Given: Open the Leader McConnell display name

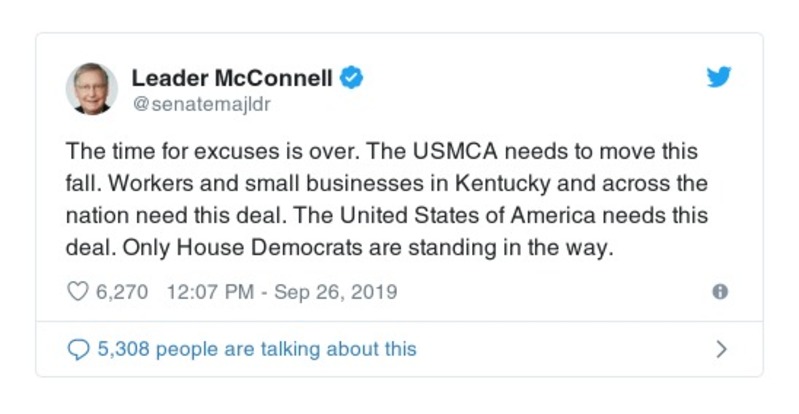Looking at the screenshot, I should (x=232, y=78).
